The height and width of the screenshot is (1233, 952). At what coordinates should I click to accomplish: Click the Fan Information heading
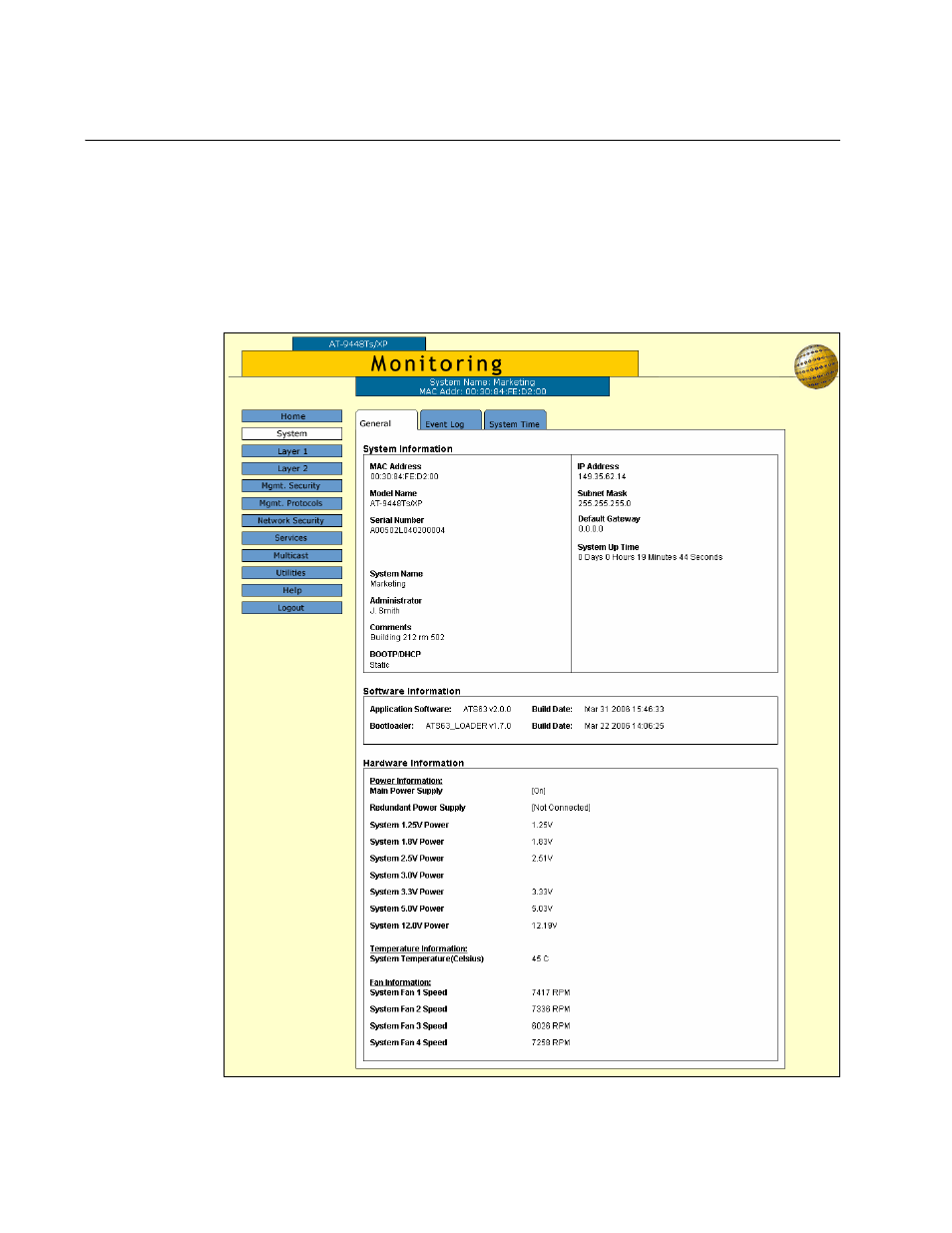click(x=400, y=982)
